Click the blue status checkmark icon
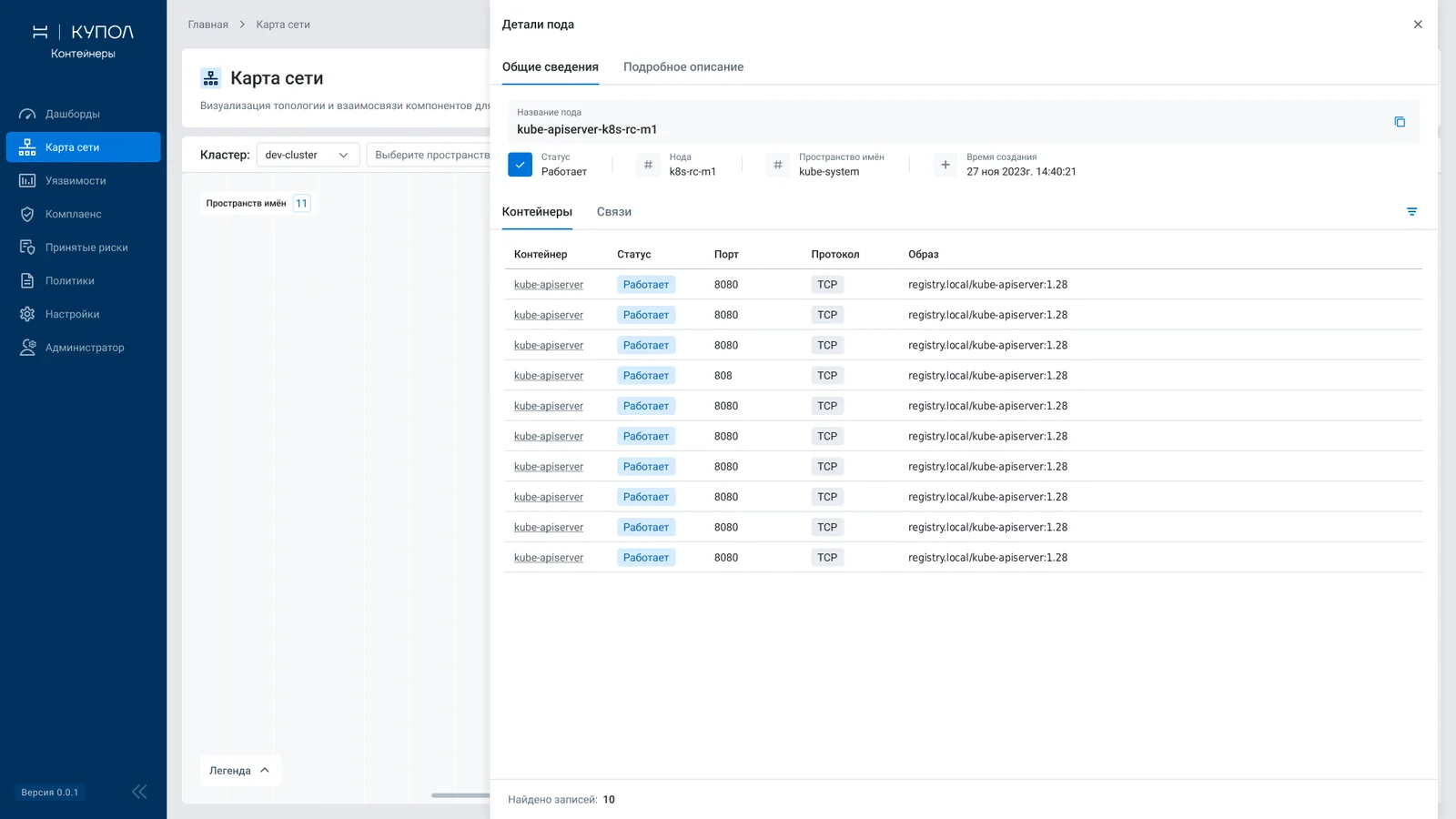The height and width of the screenshot is (819, 1456). pos(520,165)
